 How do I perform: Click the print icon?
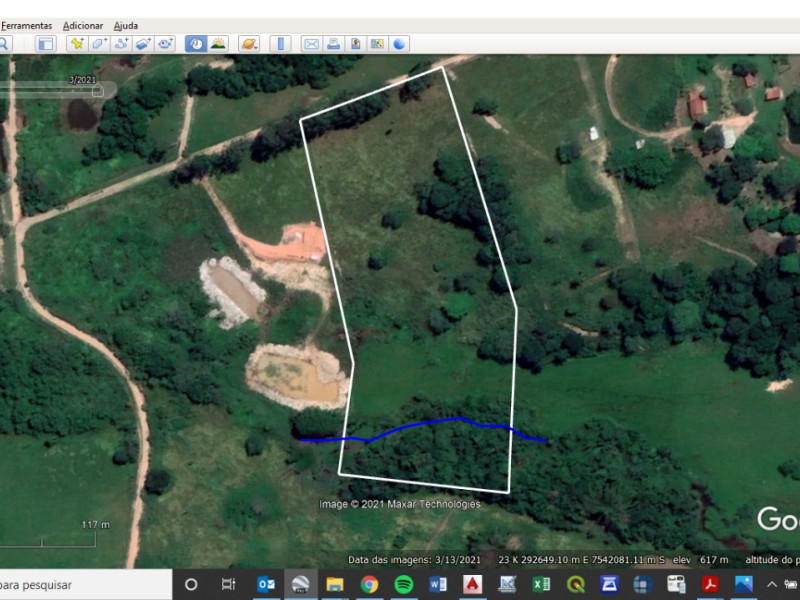(334, 44)
